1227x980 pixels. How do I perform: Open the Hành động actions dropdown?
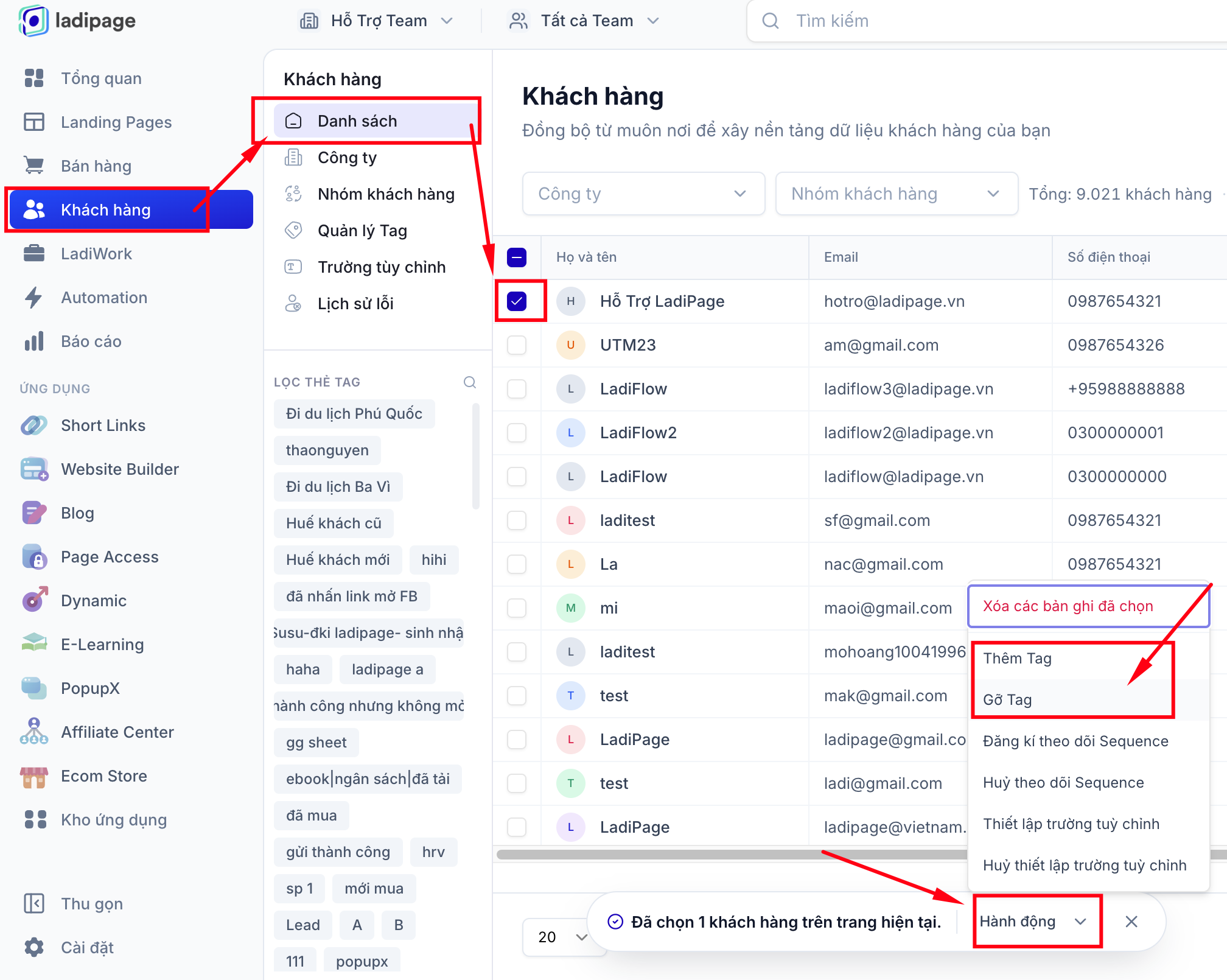coord(1034,922)
